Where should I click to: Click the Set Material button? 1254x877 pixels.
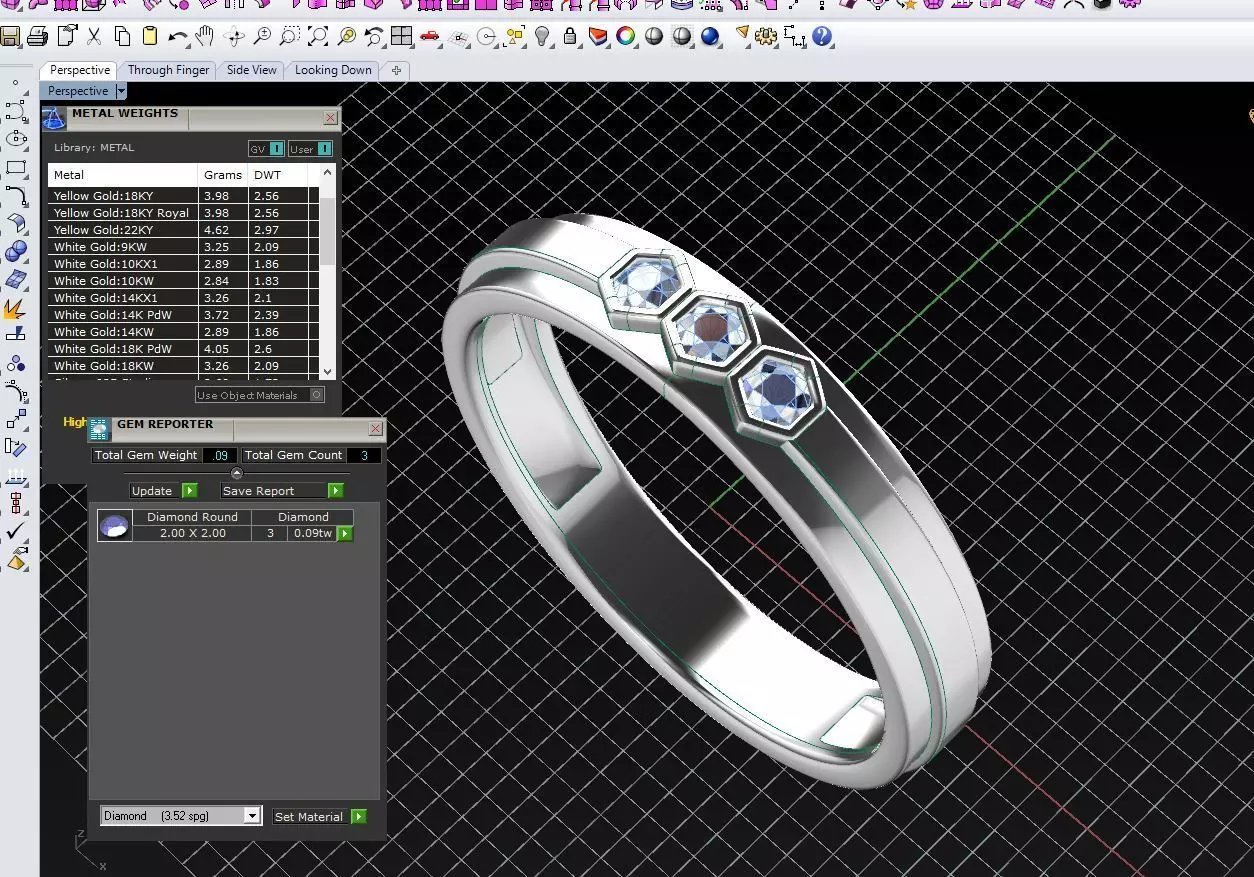319,817
